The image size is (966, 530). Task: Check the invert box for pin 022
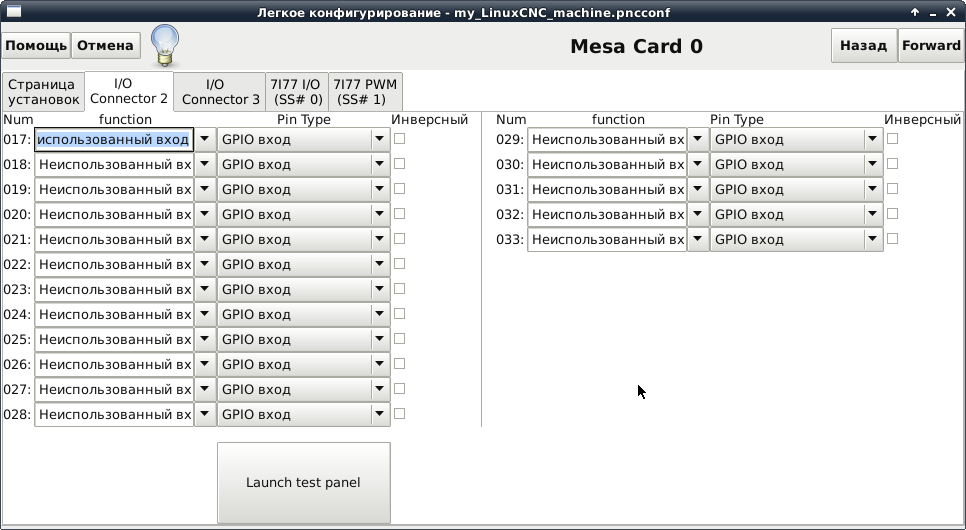399,263
